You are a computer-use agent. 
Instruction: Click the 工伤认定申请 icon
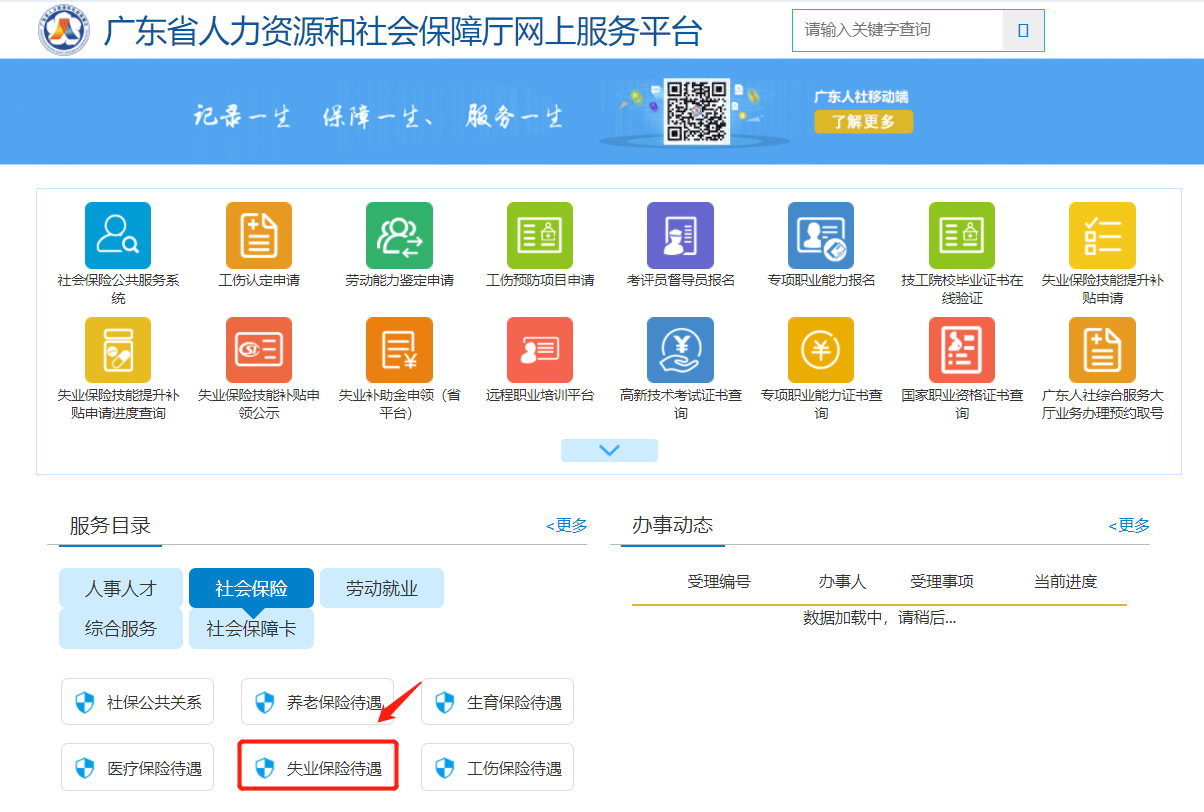coord(259,236)
